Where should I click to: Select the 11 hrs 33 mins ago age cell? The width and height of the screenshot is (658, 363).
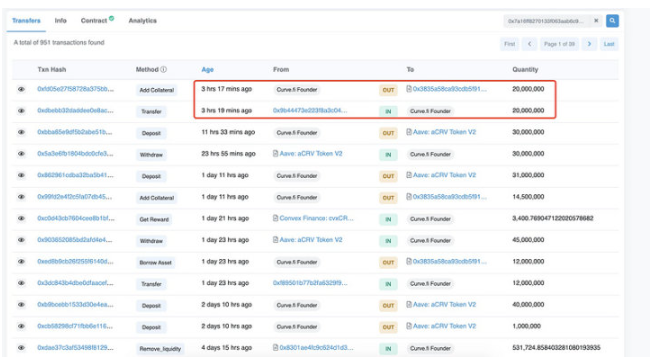click(x=228, y=132)
